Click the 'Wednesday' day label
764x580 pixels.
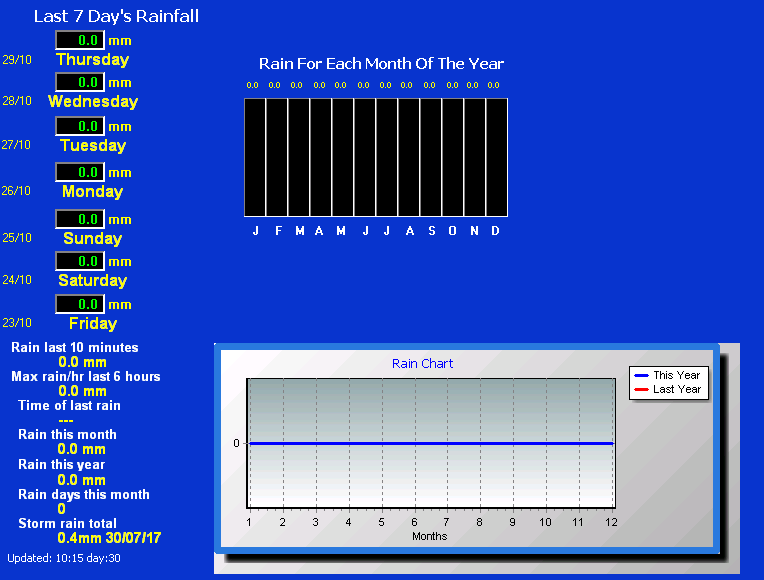[93, 101]
